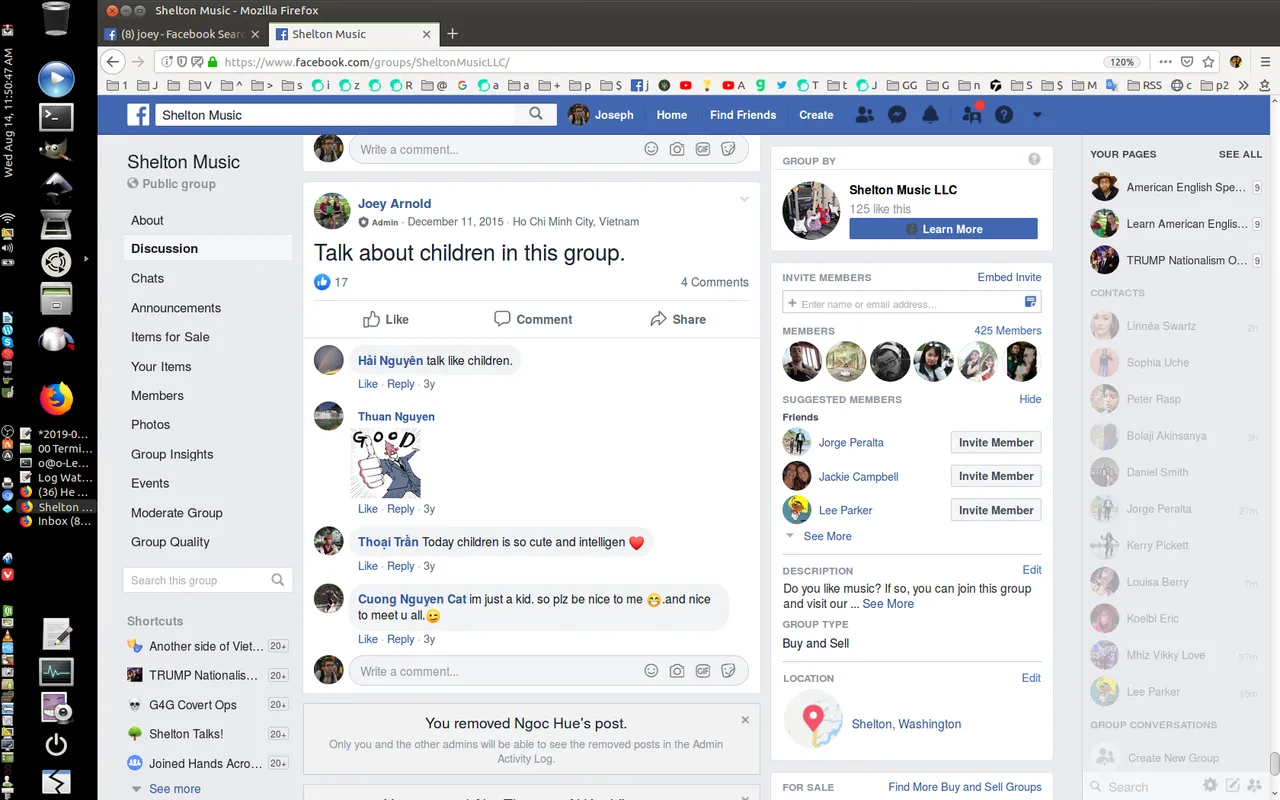Click SEE ALL your pages
The width and height of the screenshot is (1280, 800).
pos(1240,154)
